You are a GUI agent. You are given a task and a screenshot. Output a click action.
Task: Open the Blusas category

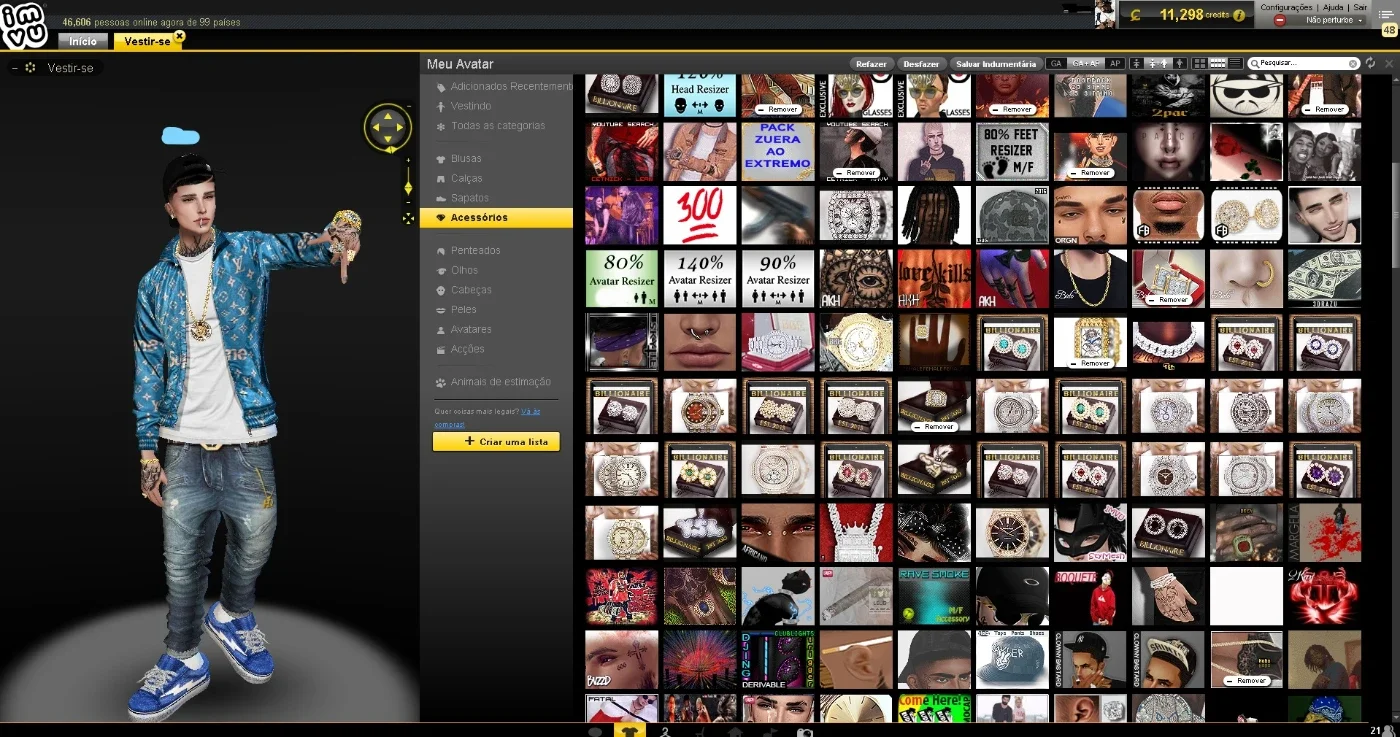point(466,159)
